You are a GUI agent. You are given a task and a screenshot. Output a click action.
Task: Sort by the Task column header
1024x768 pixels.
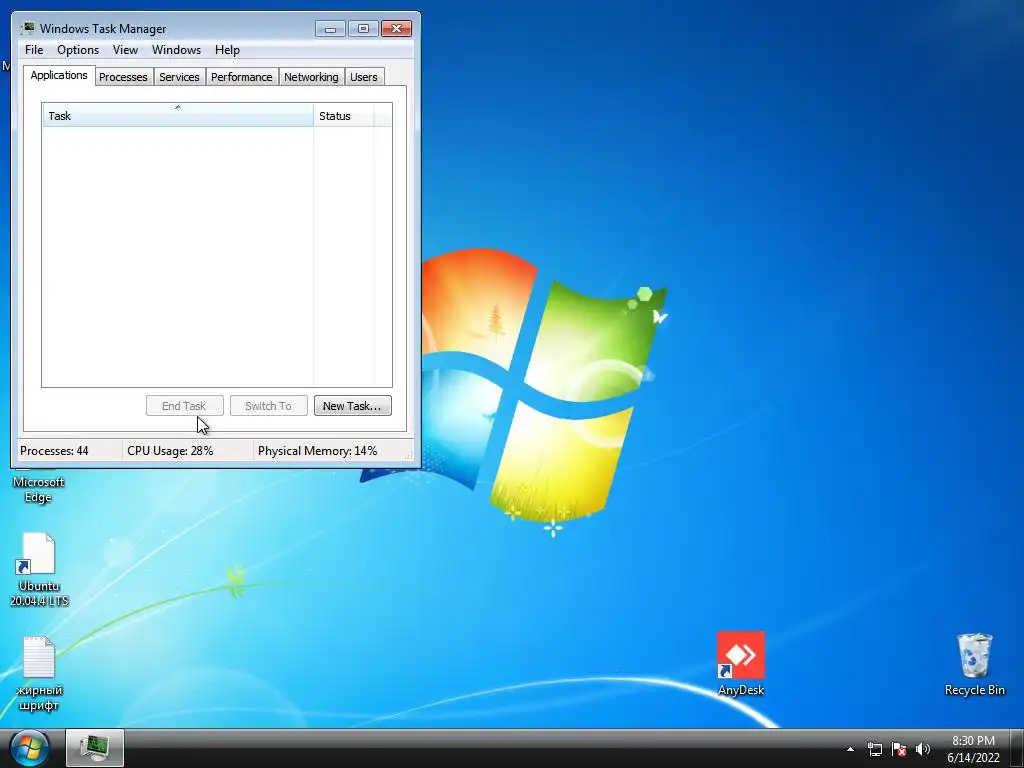click(178, 116)
